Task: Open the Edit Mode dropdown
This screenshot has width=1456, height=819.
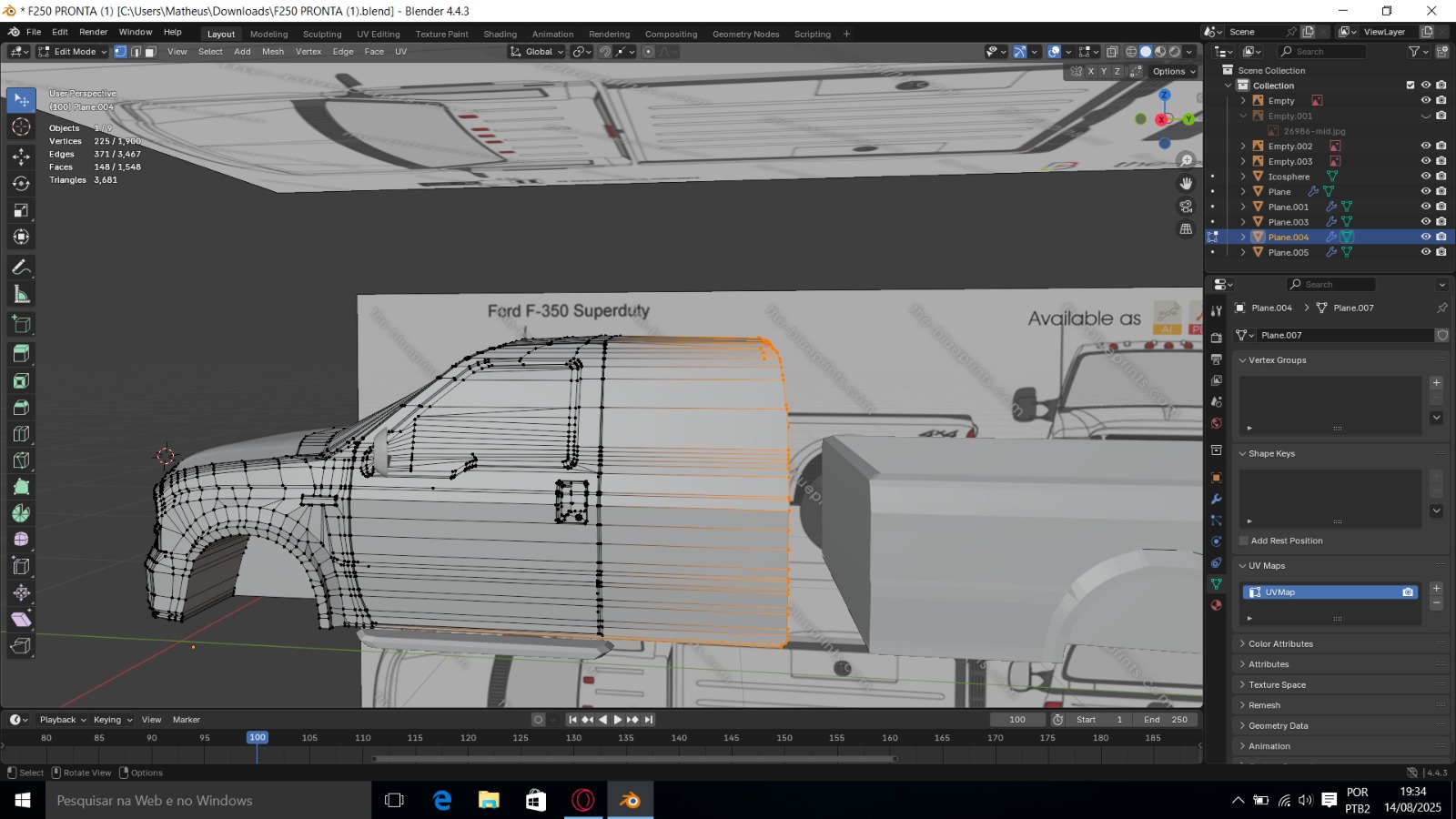Action: pyautogui.click(x=72, y=52)
